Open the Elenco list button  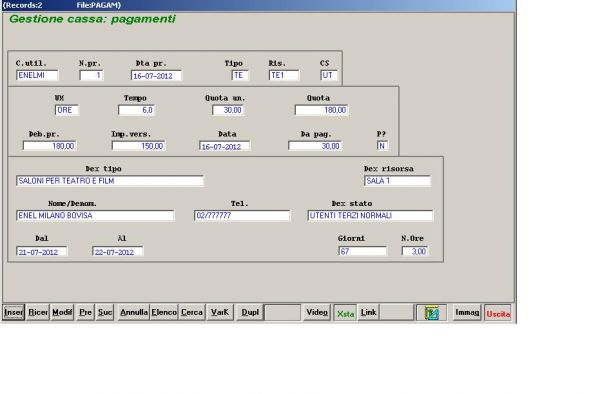point(164,313)
